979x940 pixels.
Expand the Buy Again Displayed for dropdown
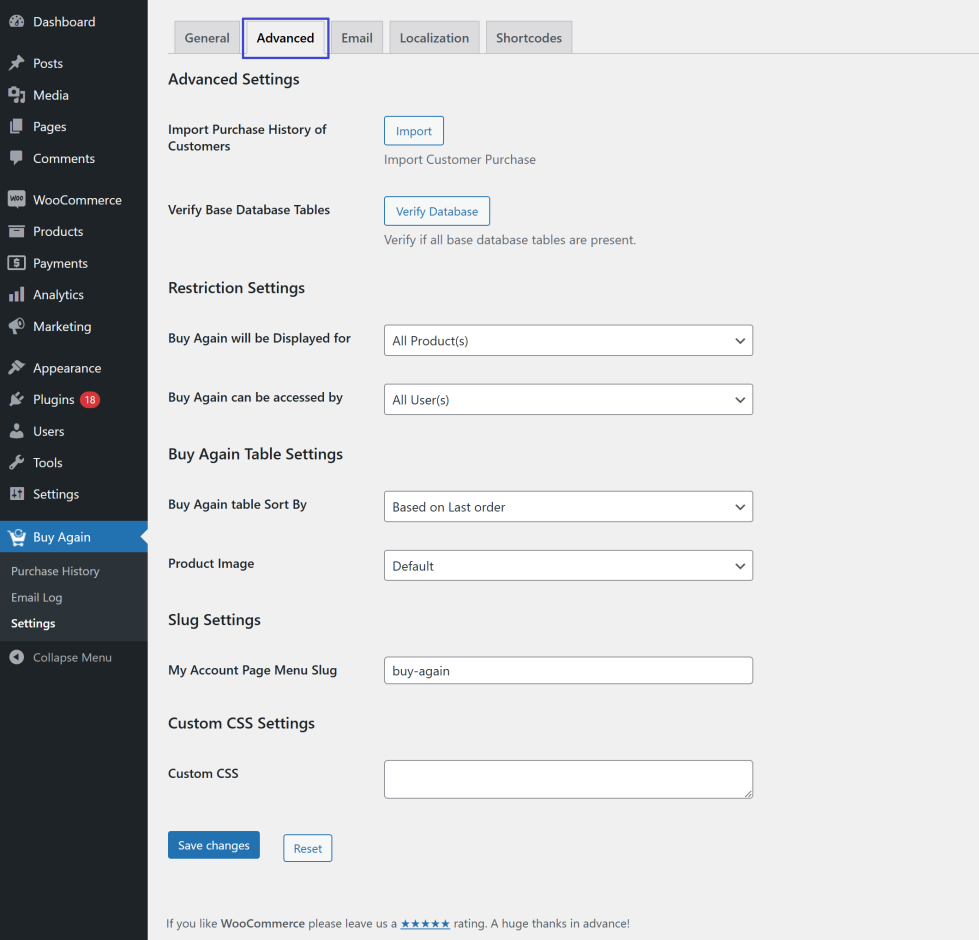coord(568,341)
